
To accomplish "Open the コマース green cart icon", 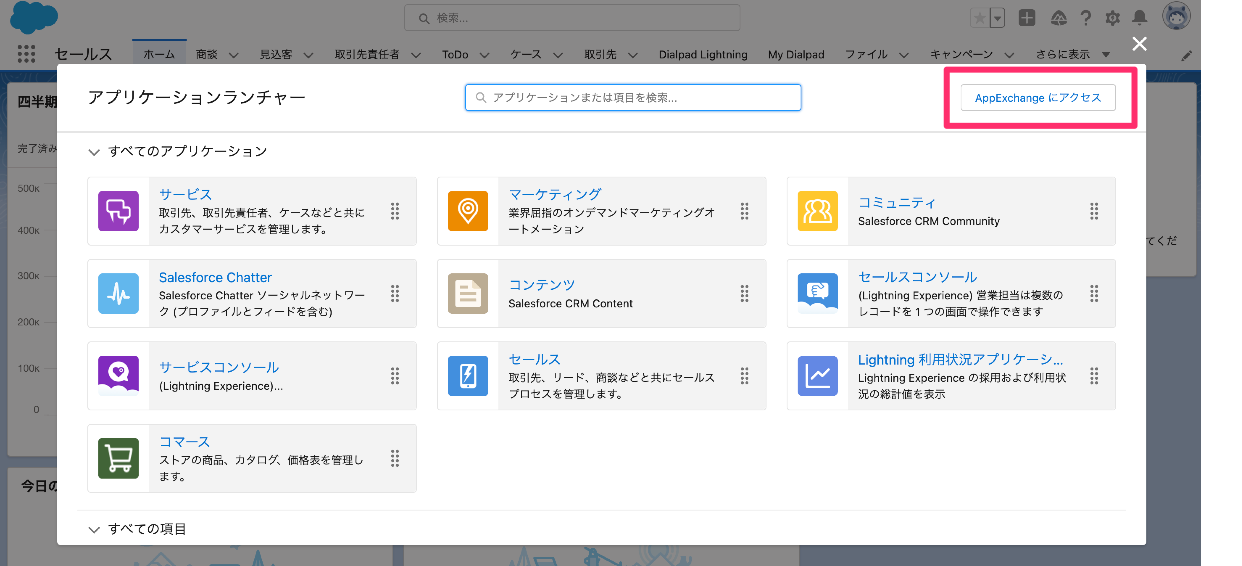I will tap(118, 458).
